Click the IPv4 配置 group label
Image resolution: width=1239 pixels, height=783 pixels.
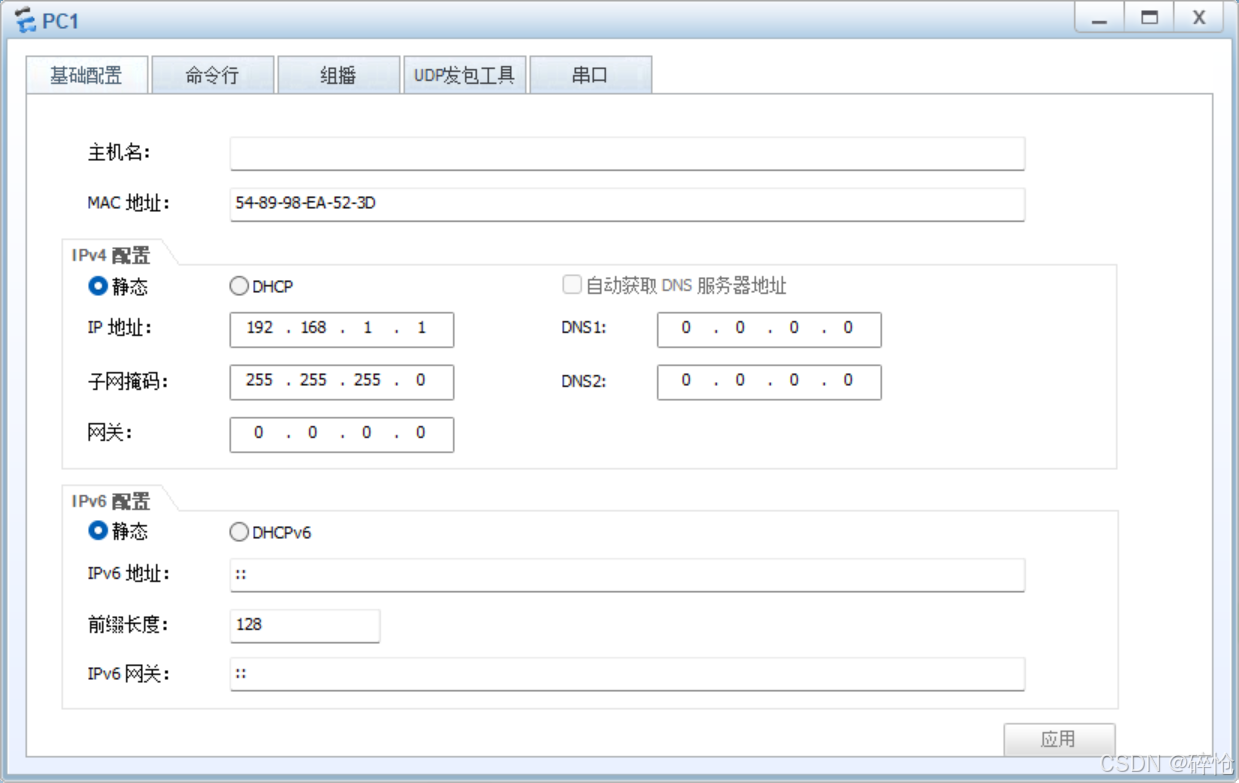(x=111, y=255)
